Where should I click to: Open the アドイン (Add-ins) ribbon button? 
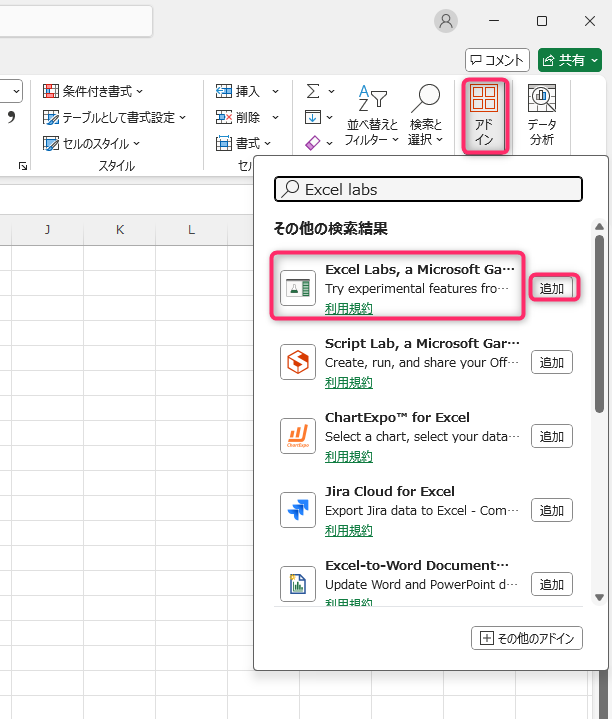484,116
